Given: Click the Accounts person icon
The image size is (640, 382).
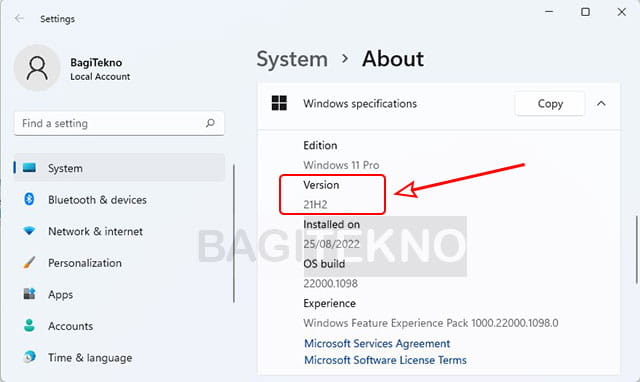Looking at the screenshot, I should click(x=29, y=325).
